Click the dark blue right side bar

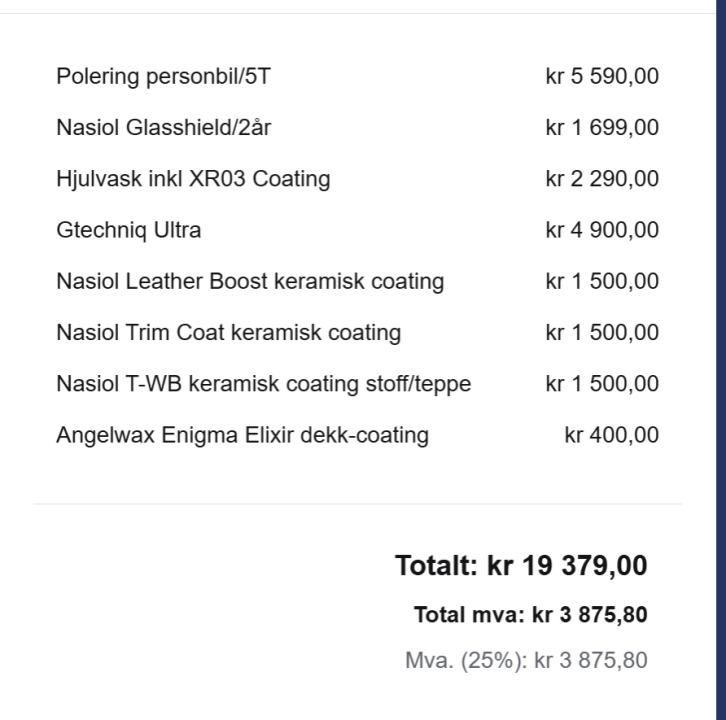click(x=721, y=360)
